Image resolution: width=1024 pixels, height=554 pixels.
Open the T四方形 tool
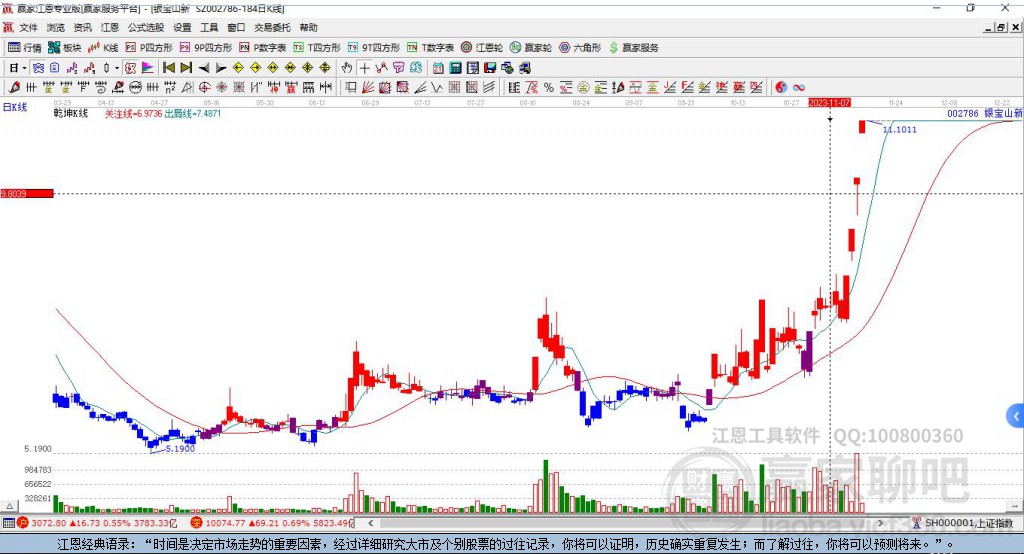(317, 48)
